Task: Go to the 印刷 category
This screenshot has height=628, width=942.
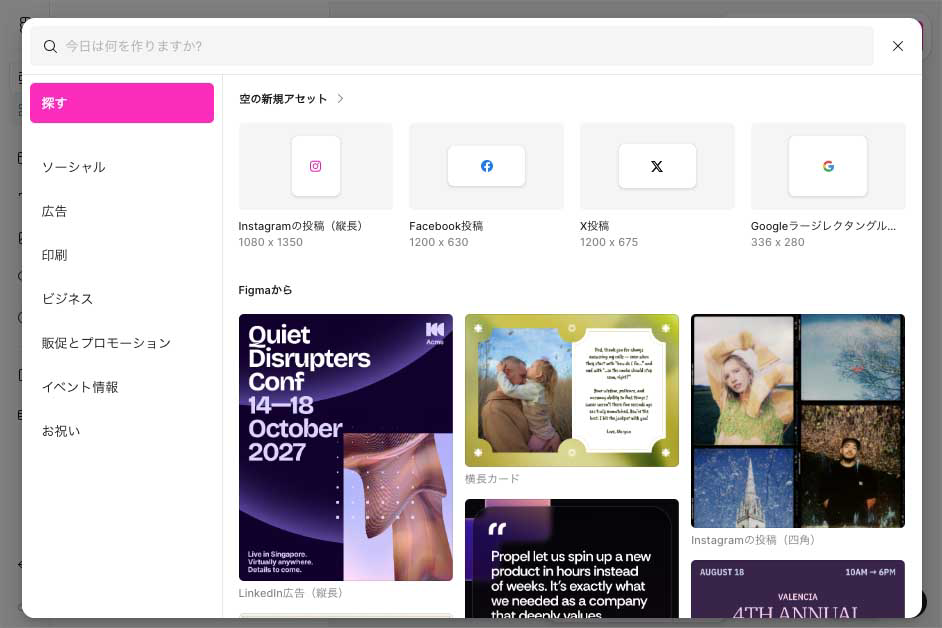Action: point(55,255)
